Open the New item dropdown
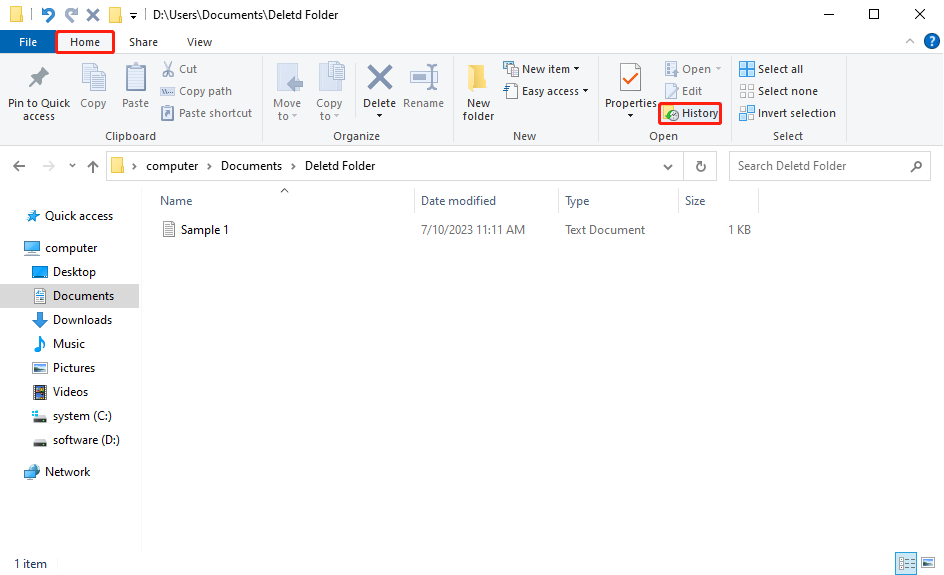 click(577, 69)
